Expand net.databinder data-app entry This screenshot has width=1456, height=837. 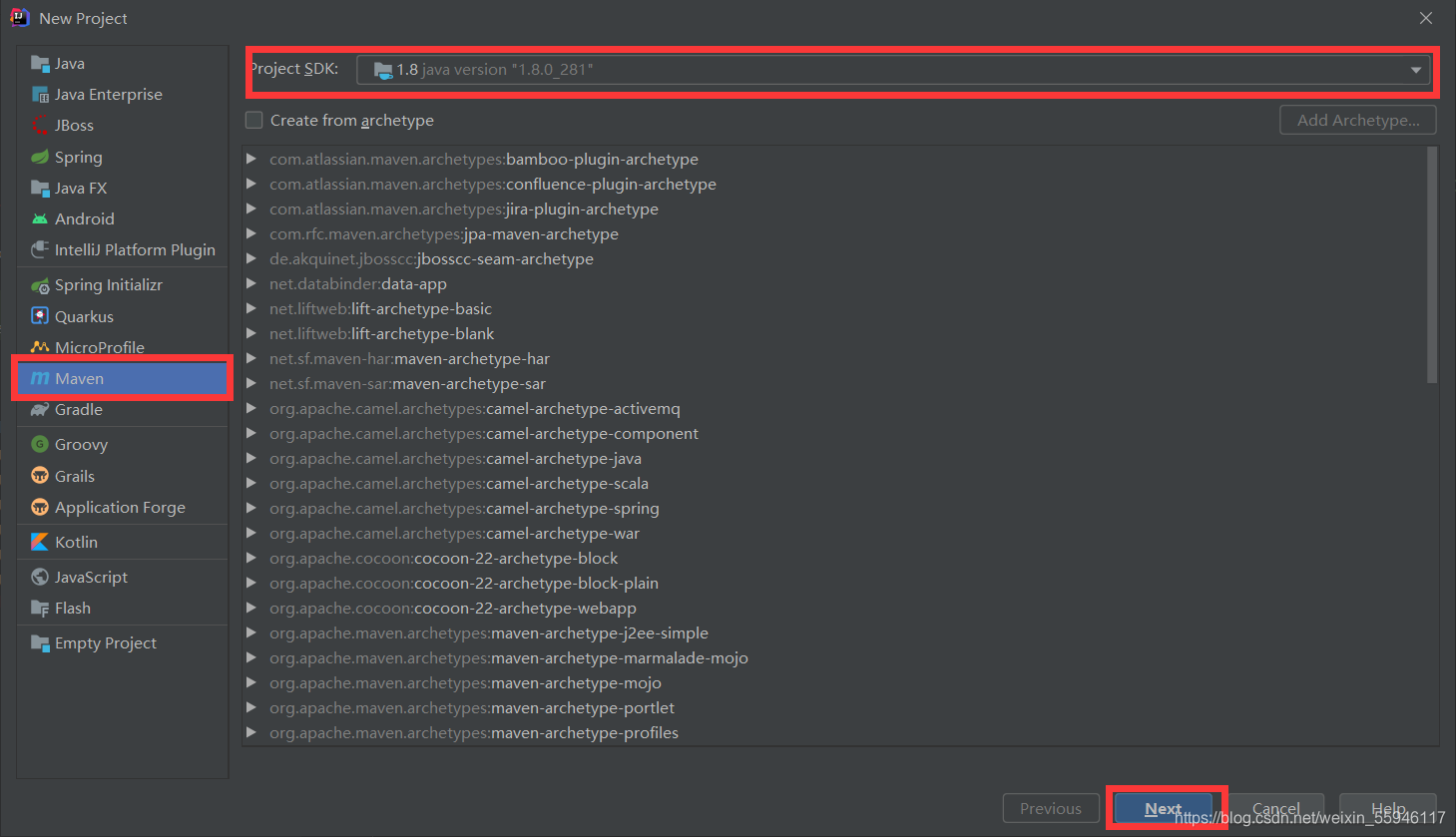point(251,283)
